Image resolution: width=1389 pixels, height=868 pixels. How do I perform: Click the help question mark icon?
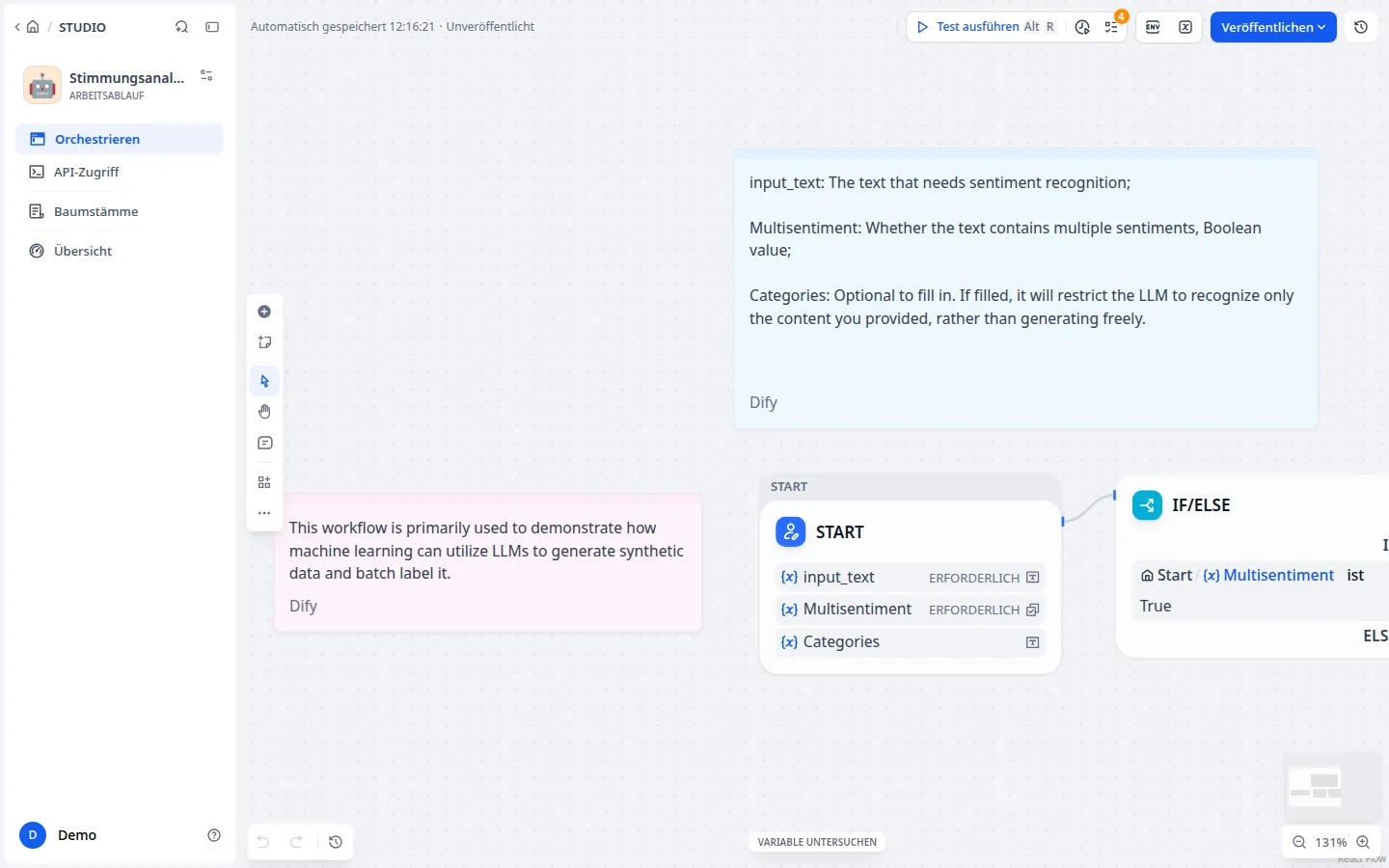214,835
